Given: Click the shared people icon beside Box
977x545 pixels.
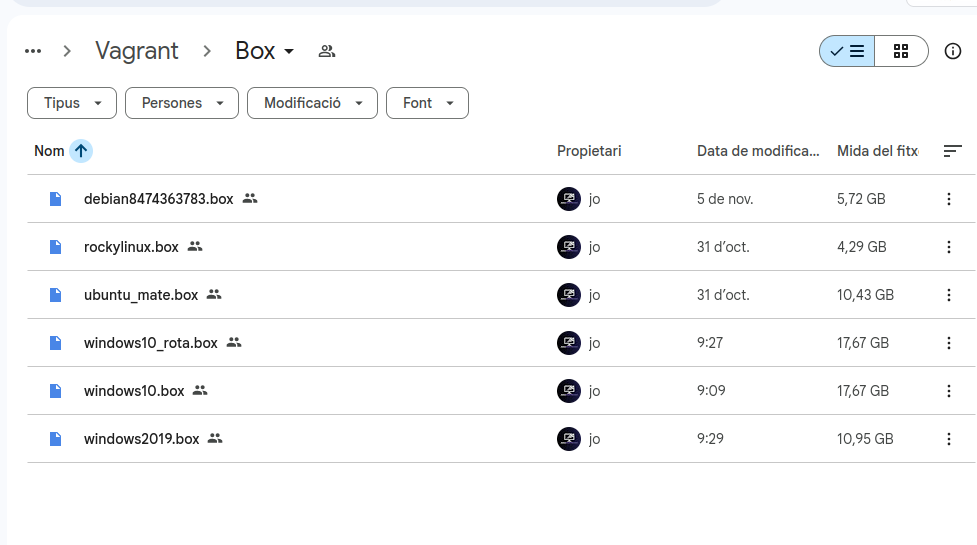Looking at the screenshot, I should pyautogui.click(x=326, y=51).
